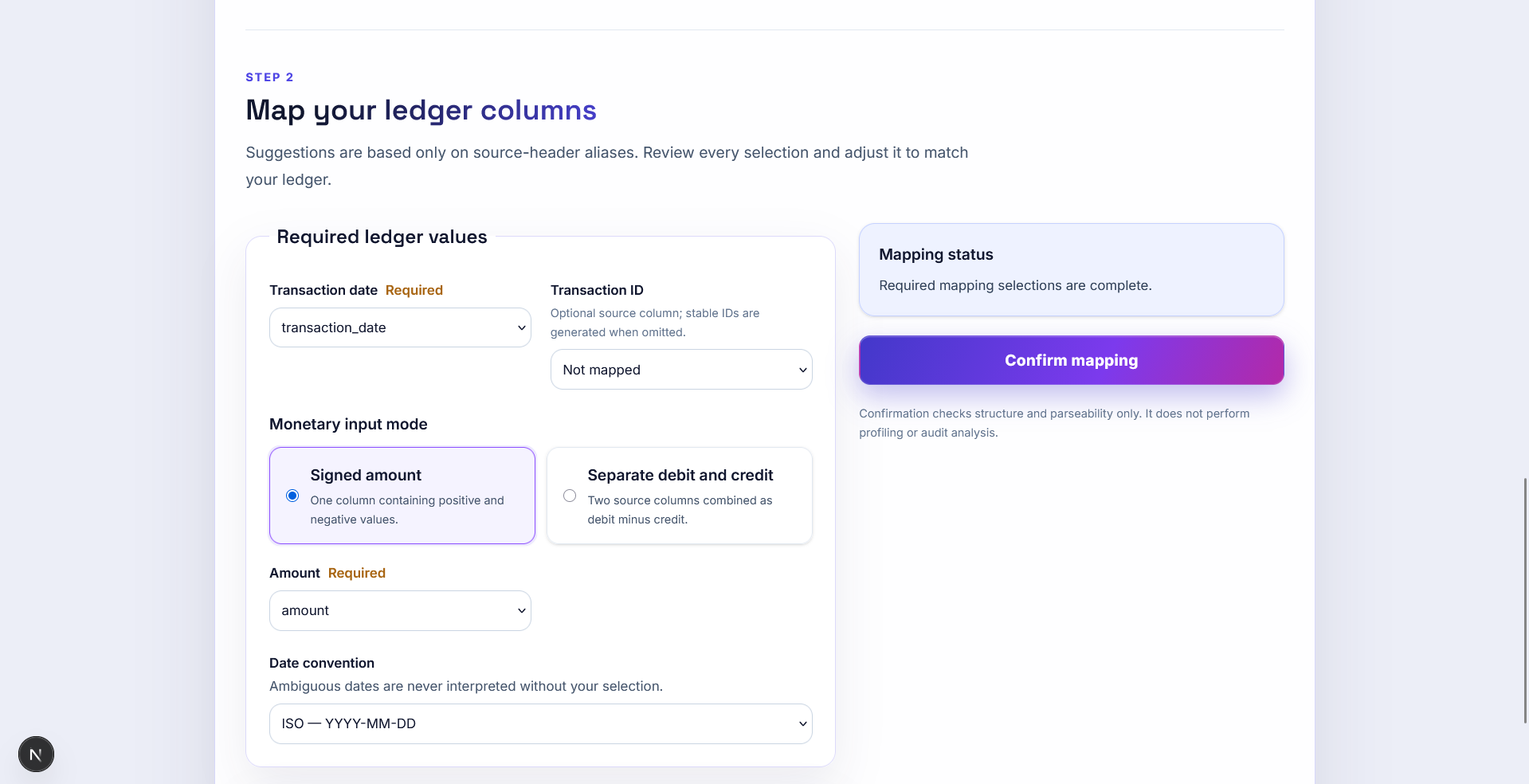Click the Transaction date label

323,290
